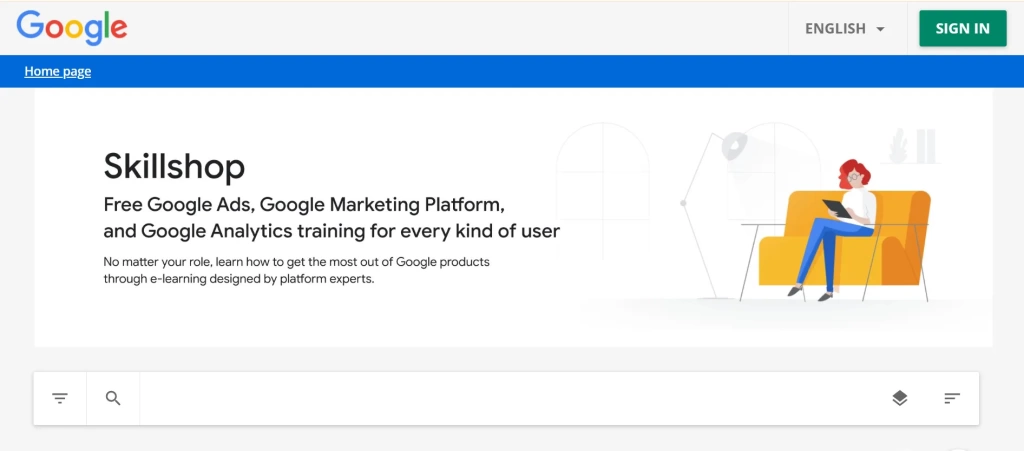
Task: Click the sort icon at bar's end
Action: tap(952, 398)
